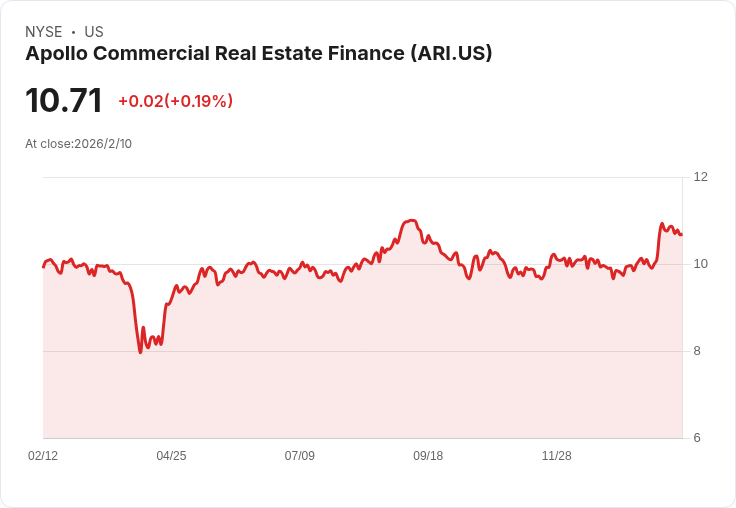Click the 8 price axis label
736x508 pixels.
coord(697,351)
